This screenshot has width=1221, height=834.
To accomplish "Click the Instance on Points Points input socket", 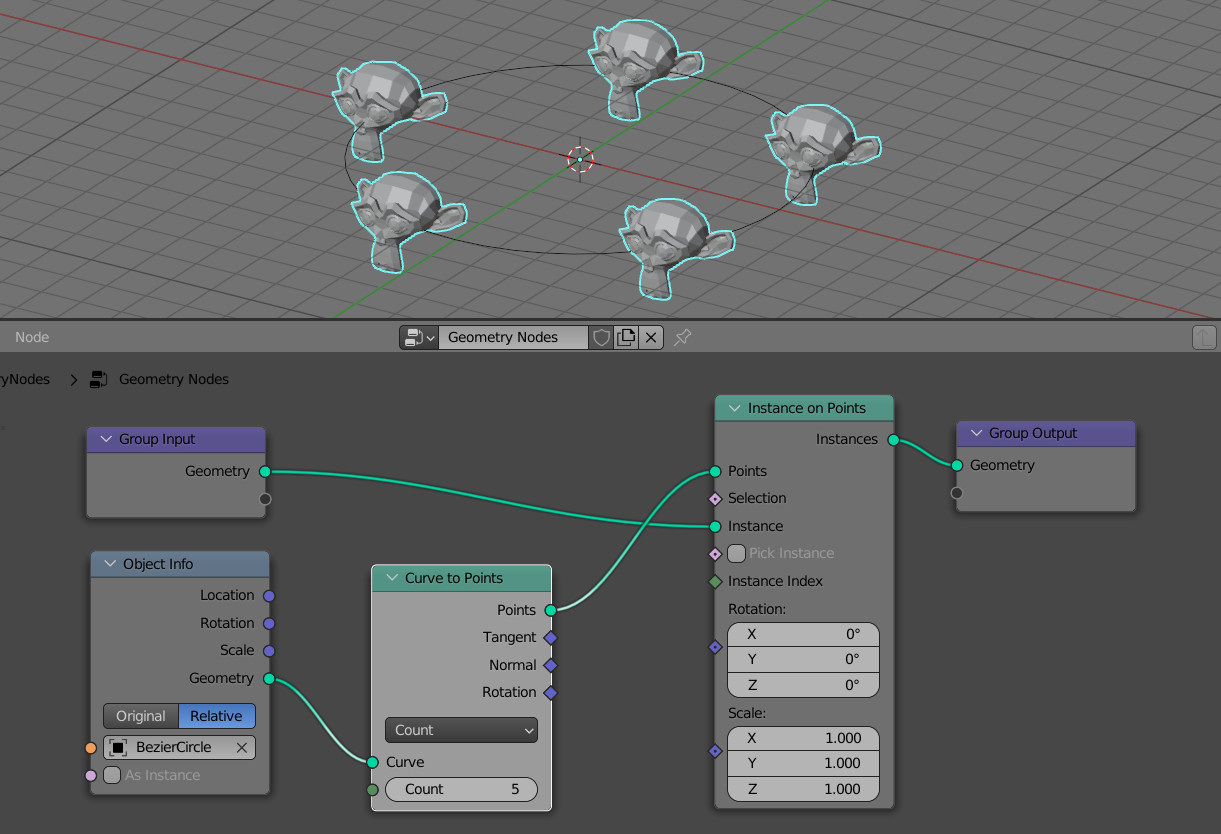I will (x=715, y=471).
